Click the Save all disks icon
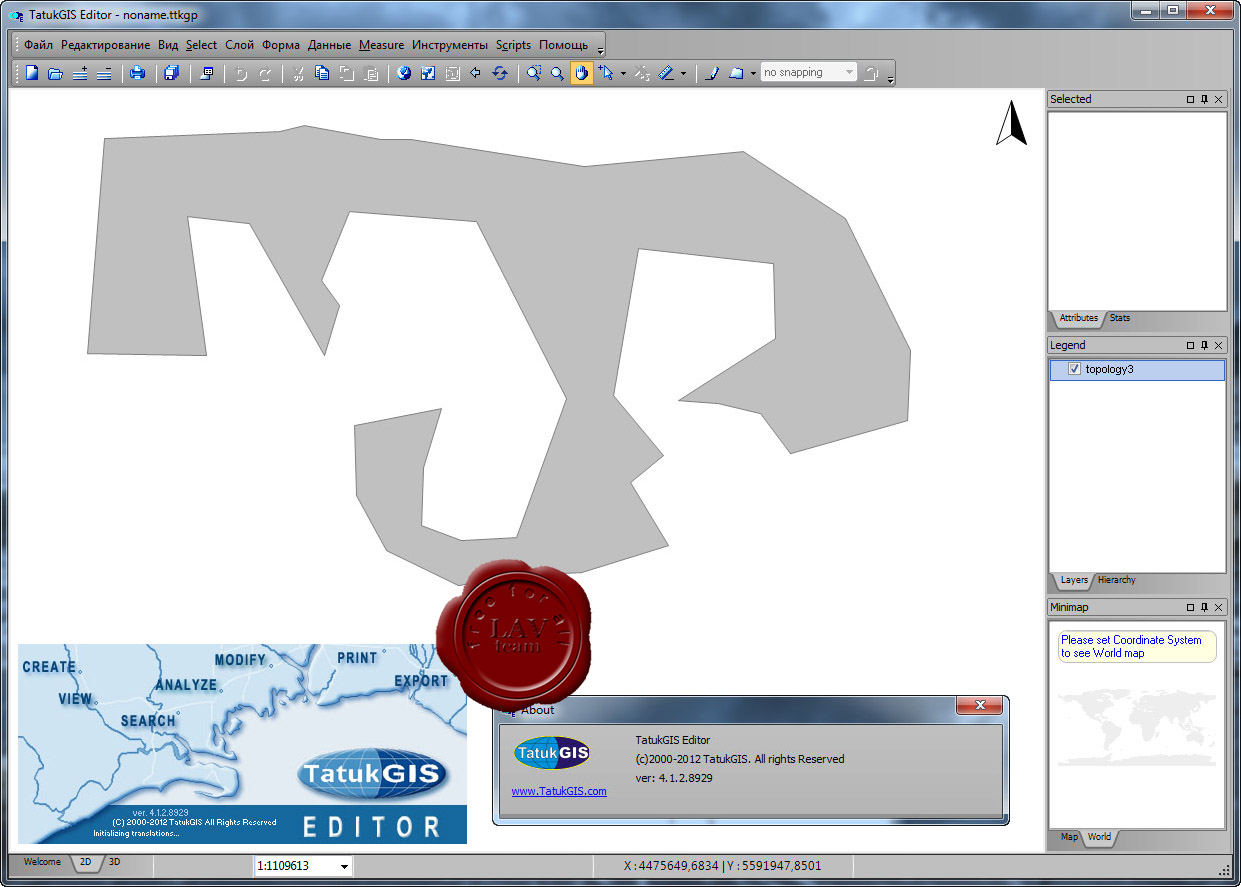This screenshot has width=1241, height=887. [x=172, y=73]
